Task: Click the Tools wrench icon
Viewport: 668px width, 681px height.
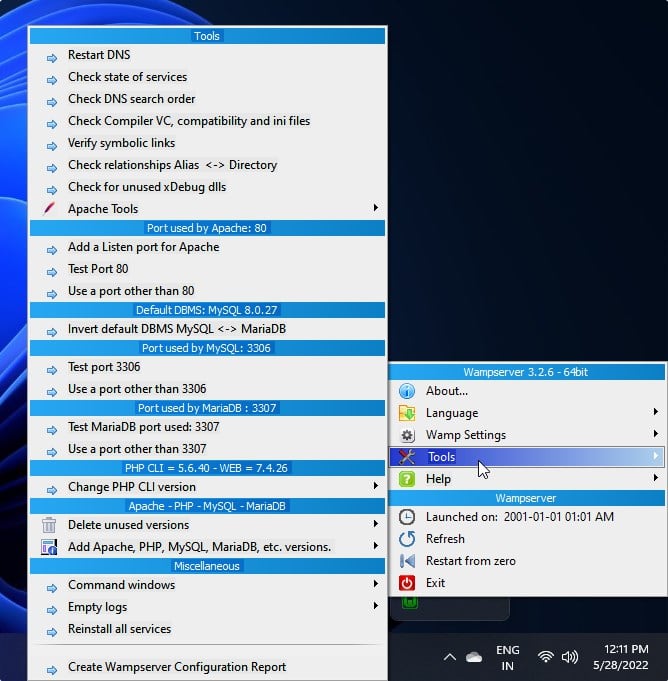Action: pyautogui.click(x=407, y=457)
